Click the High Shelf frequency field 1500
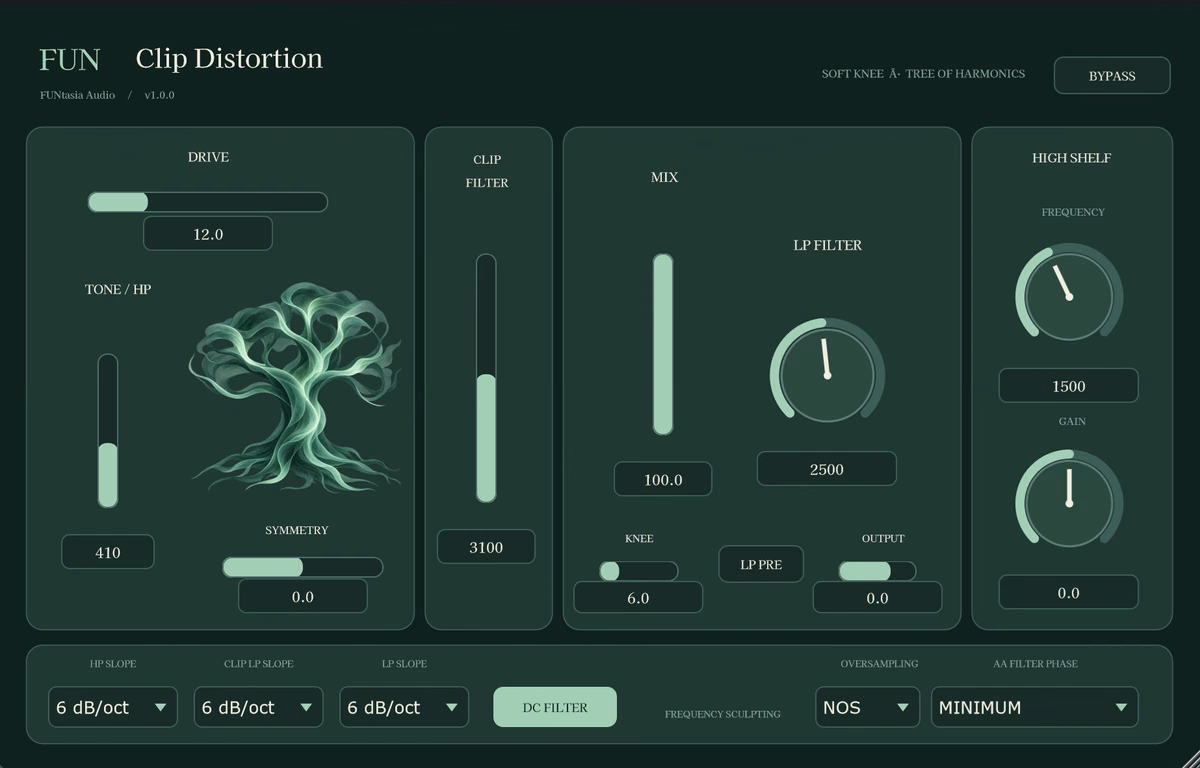The height and width of the screenshot is (768, 1200). pyautogui.click(x=1069, y=386)
